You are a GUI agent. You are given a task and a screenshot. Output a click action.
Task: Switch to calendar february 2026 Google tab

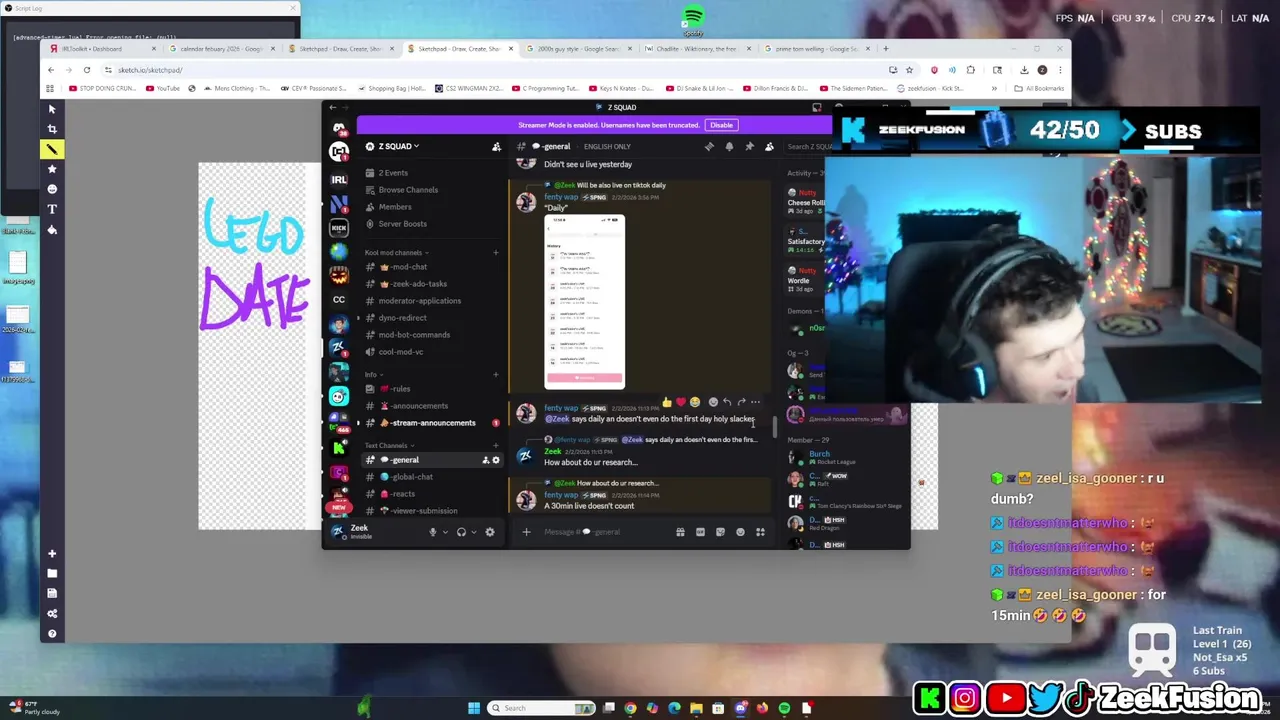(222, 48)
